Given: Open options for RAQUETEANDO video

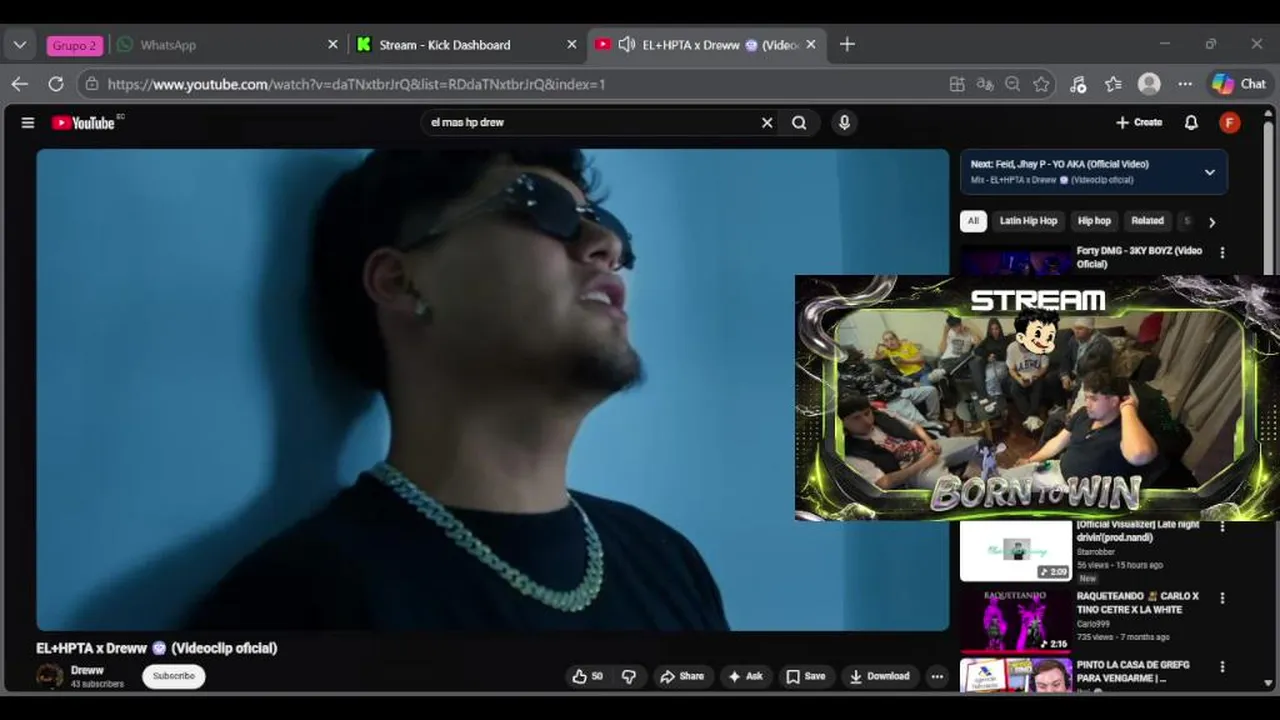Looking at the screenshot, I should pos(1222,598).
